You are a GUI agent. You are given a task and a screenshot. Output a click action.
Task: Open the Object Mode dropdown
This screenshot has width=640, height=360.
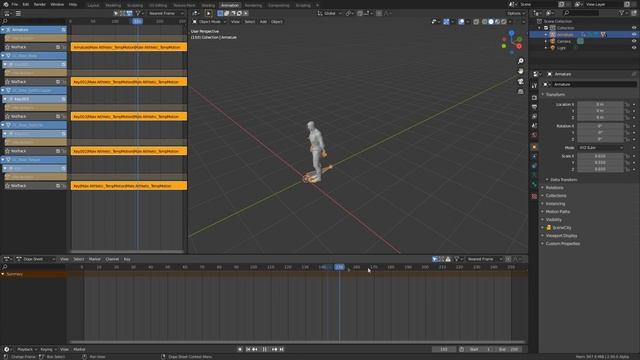[x=209, y=22]
